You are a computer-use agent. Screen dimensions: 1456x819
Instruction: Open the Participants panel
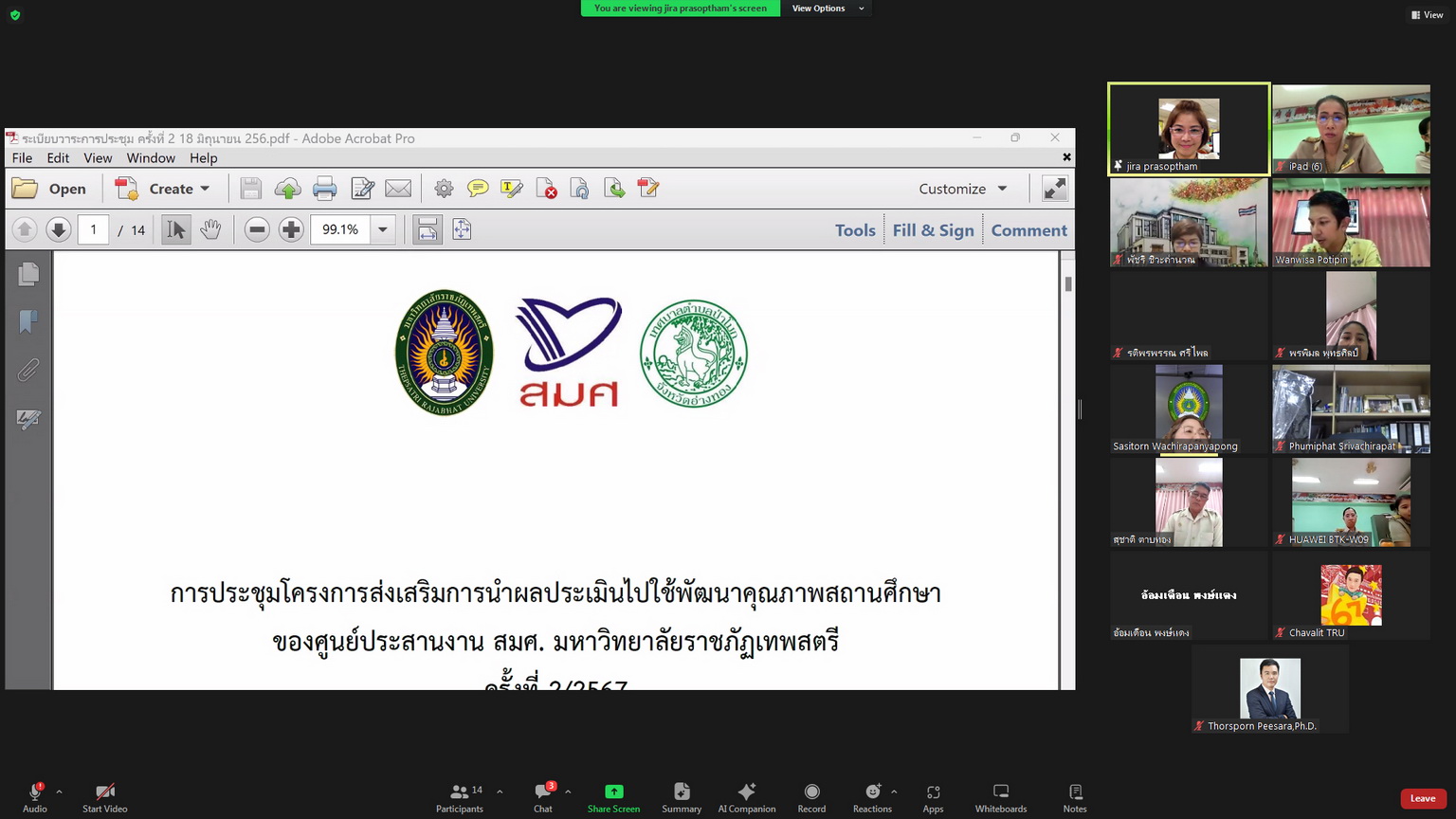point(460,797)
